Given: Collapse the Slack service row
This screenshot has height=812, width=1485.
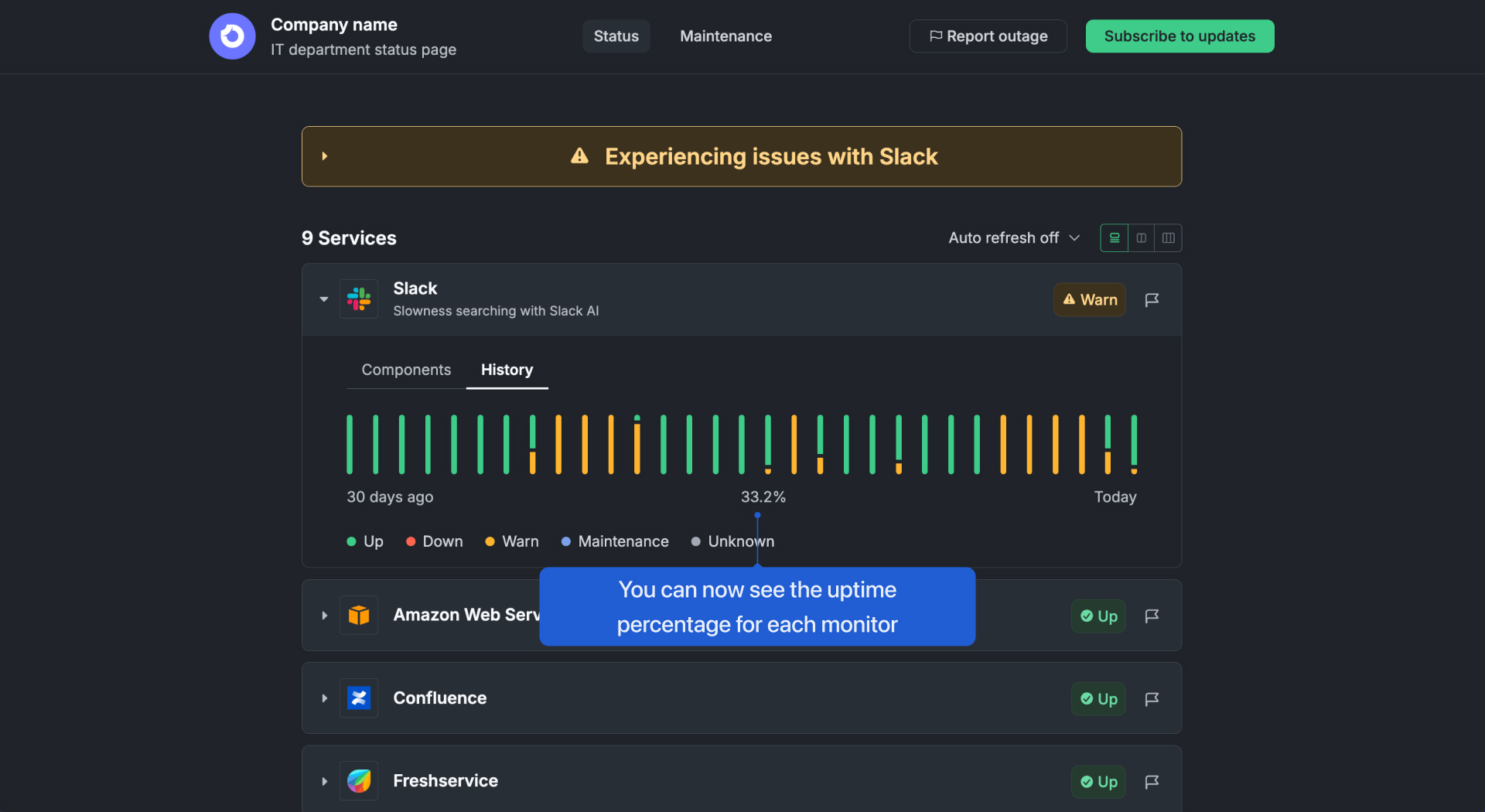Looking at the screenshot, I should [x=324, y=299].
